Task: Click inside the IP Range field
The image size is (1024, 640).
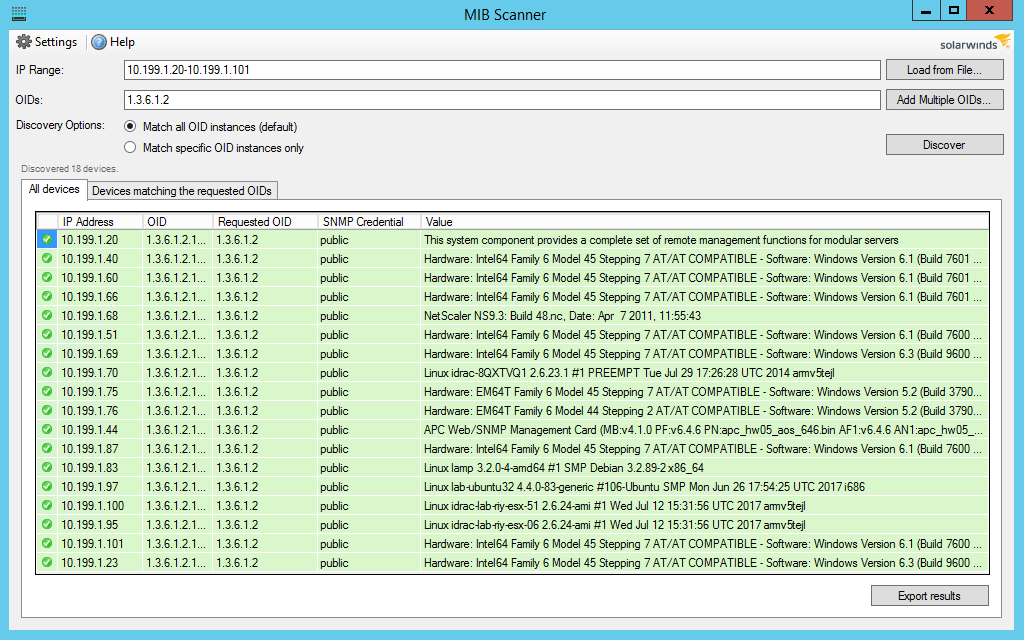Action: click(x=498, y=70)
